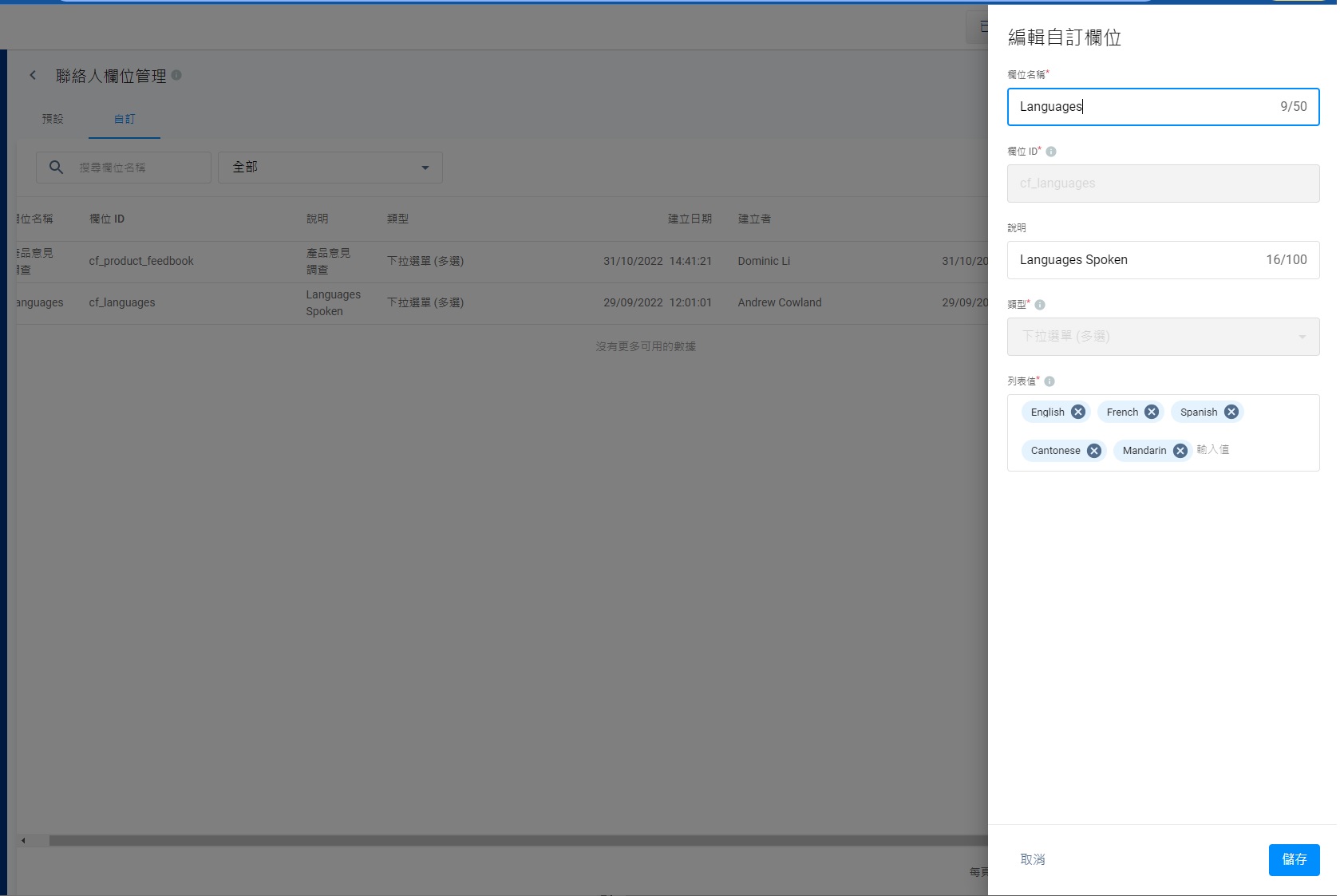Click the table's horizontal scrollbar

(x=519, y=840)
